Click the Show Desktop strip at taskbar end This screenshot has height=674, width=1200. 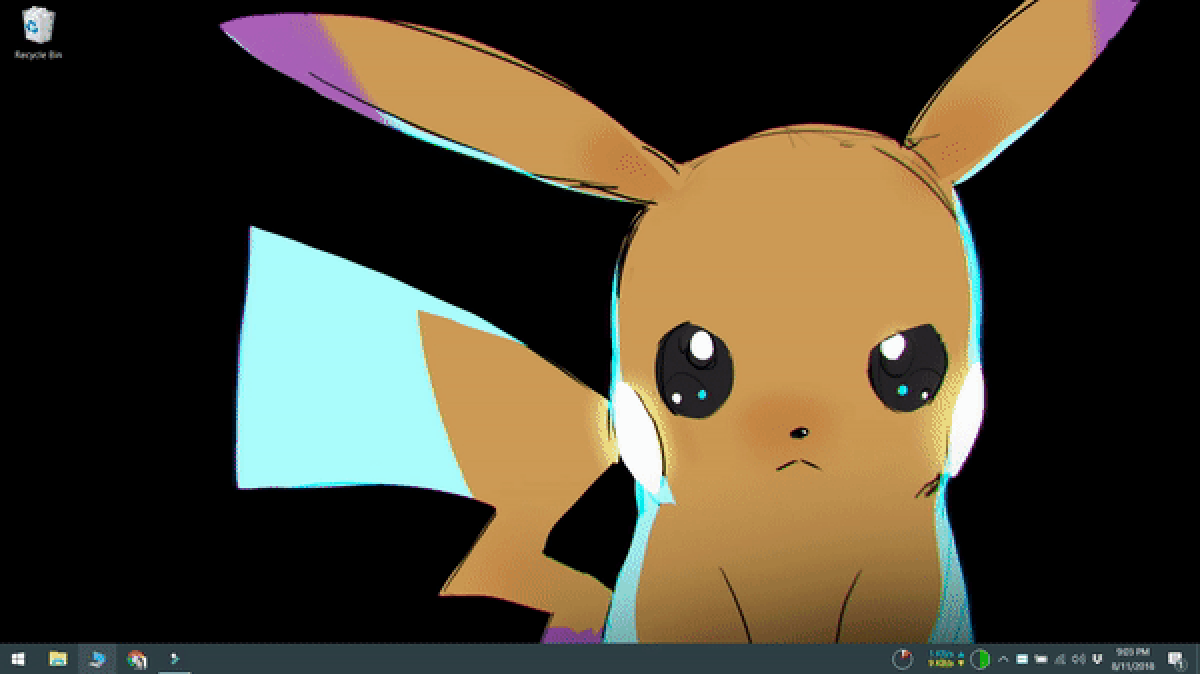pos(1198,660)
